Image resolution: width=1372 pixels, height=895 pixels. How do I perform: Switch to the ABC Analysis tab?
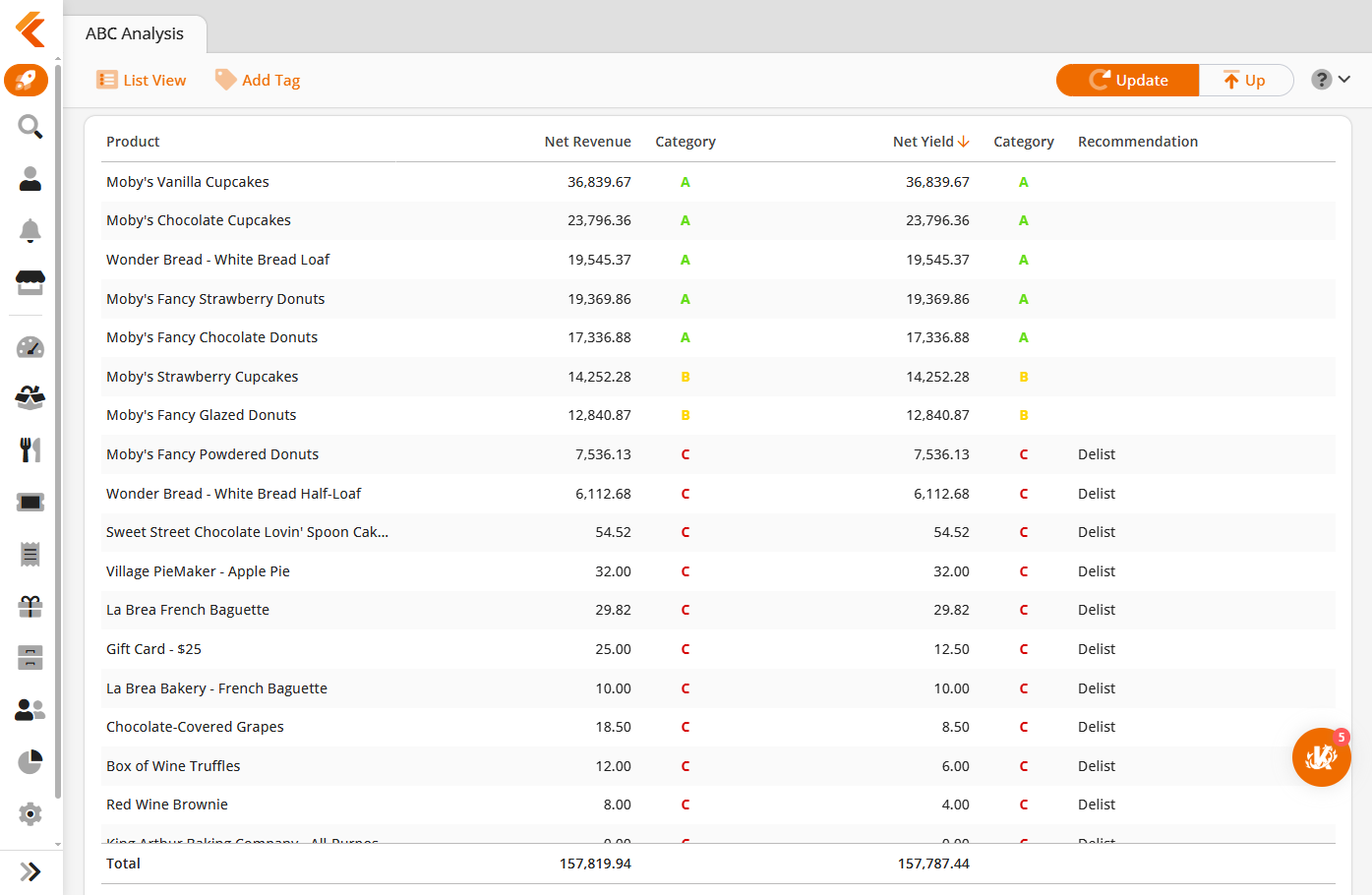tap(135, 33)
